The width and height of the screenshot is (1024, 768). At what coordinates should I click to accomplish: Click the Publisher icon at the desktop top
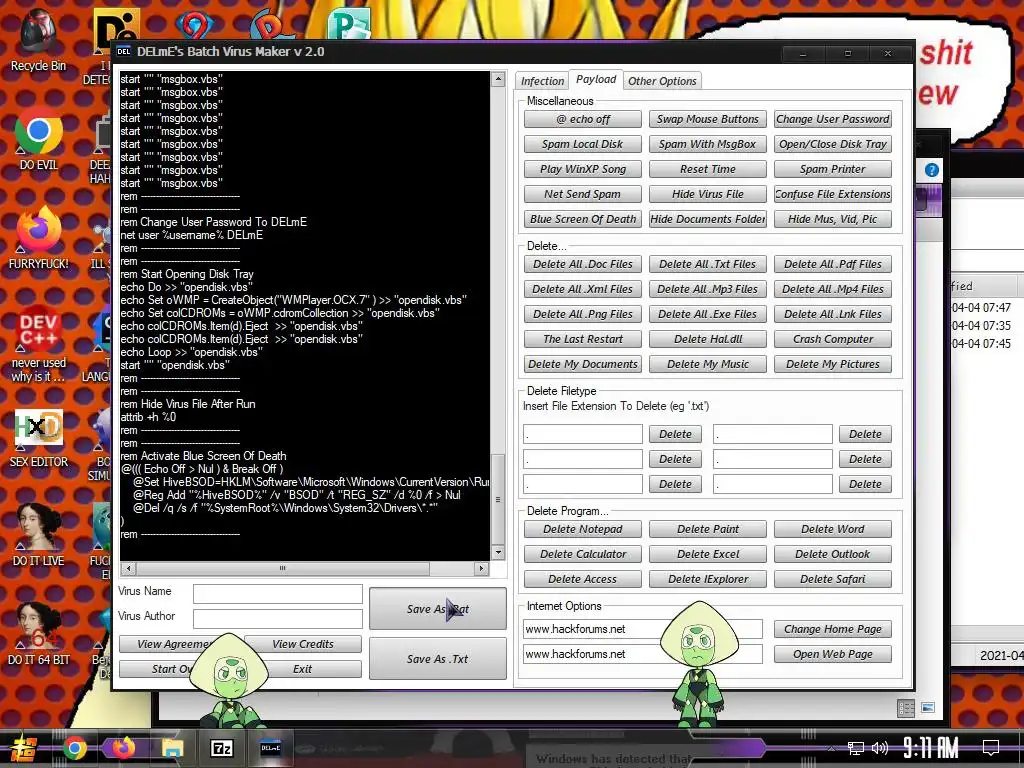tap(349, 24)
